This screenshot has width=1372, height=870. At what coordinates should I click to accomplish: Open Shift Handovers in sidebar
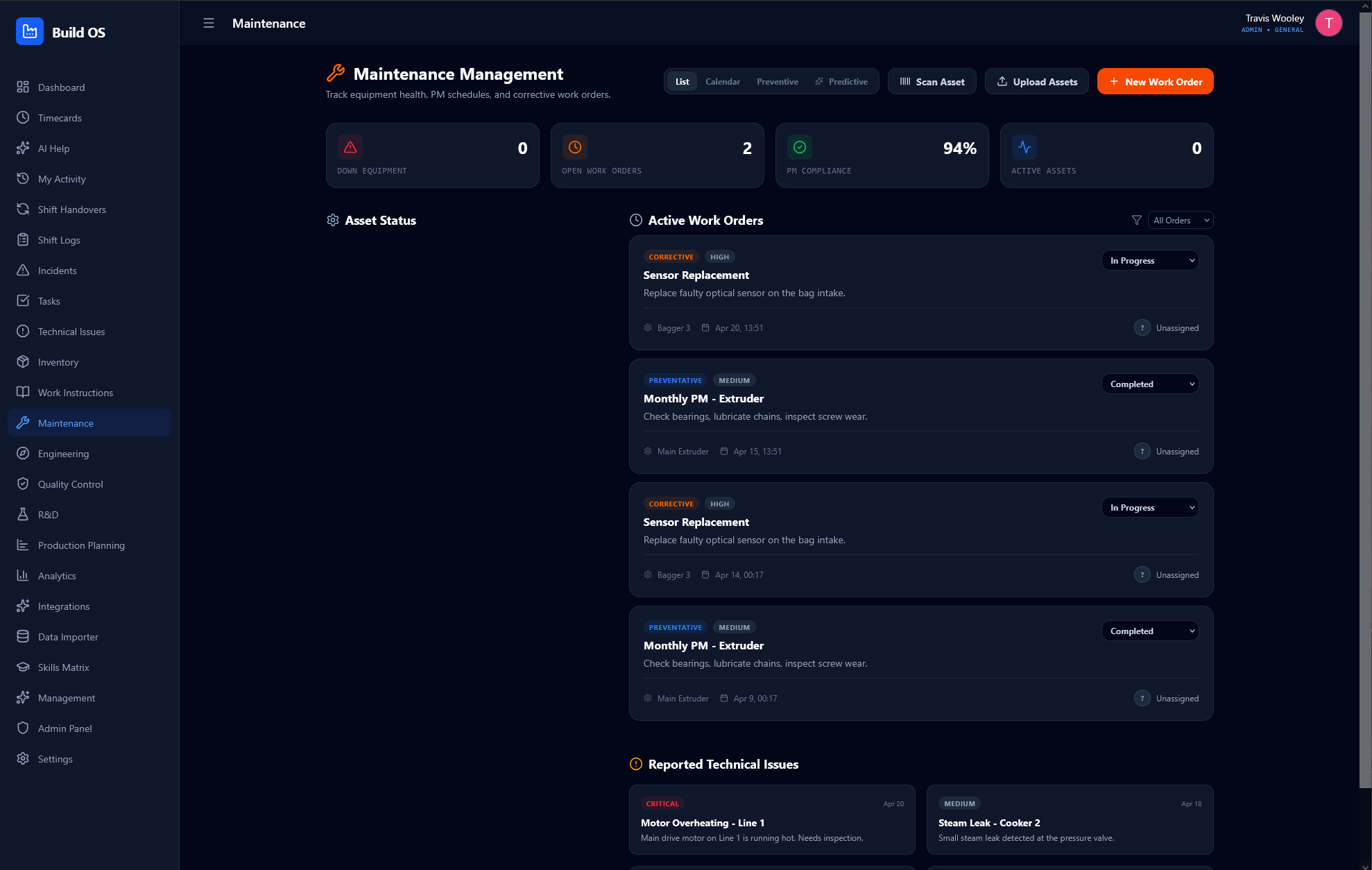tap(89, 210)
